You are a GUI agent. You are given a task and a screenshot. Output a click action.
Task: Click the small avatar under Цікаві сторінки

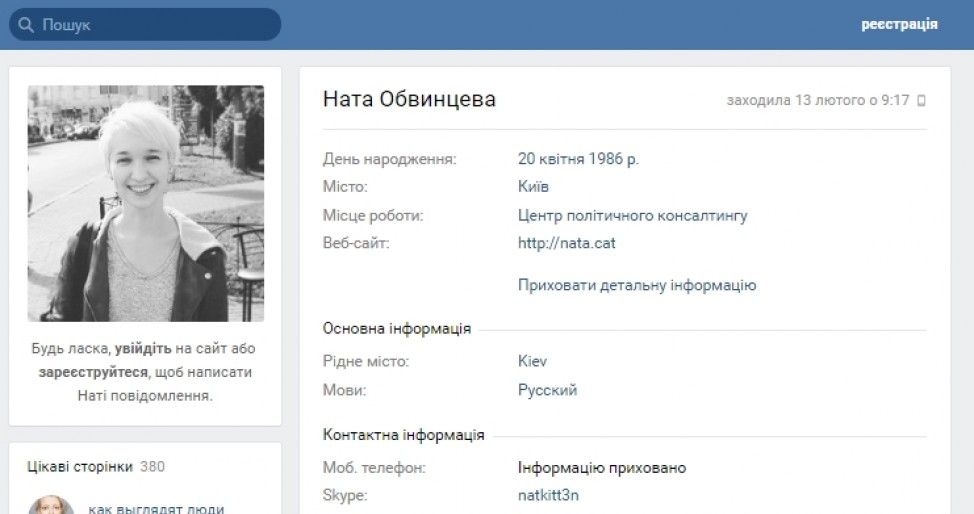(51, 506)
